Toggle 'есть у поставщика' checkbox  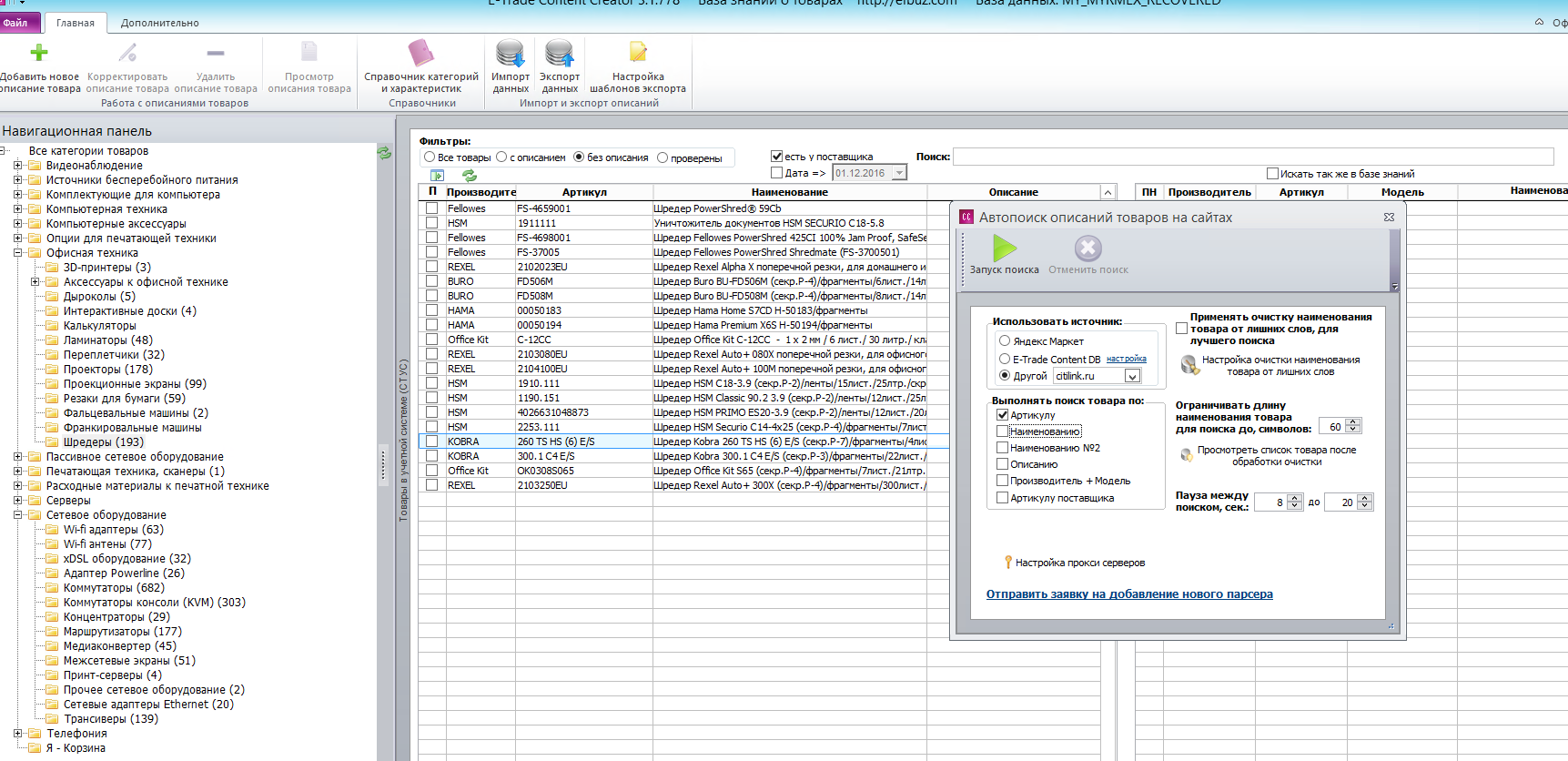[x=776, y=157]
